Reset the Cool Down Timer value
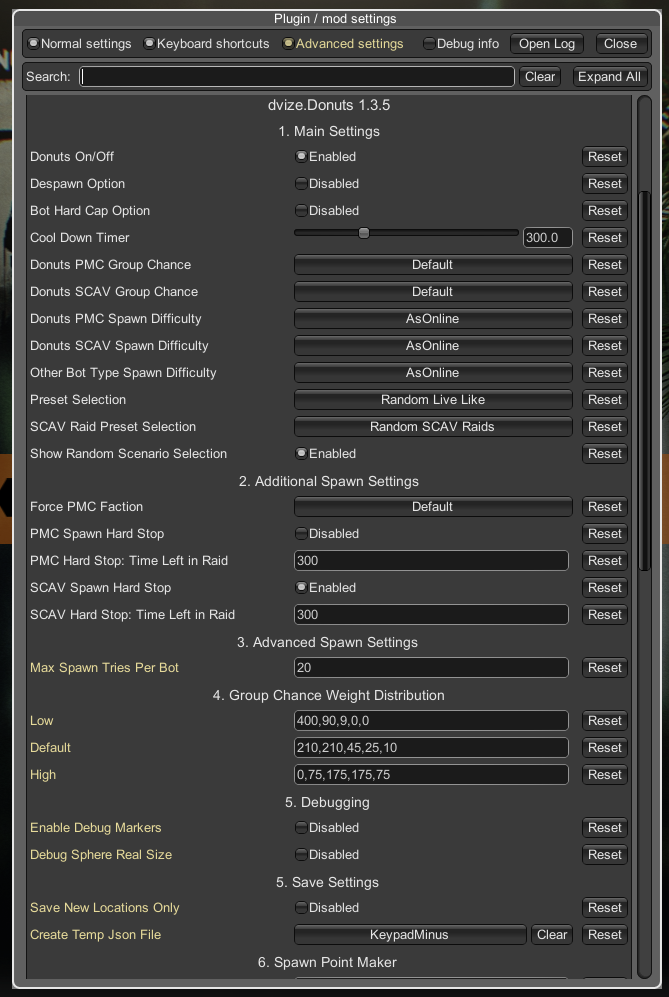669x997 pixels. [604, 238]
